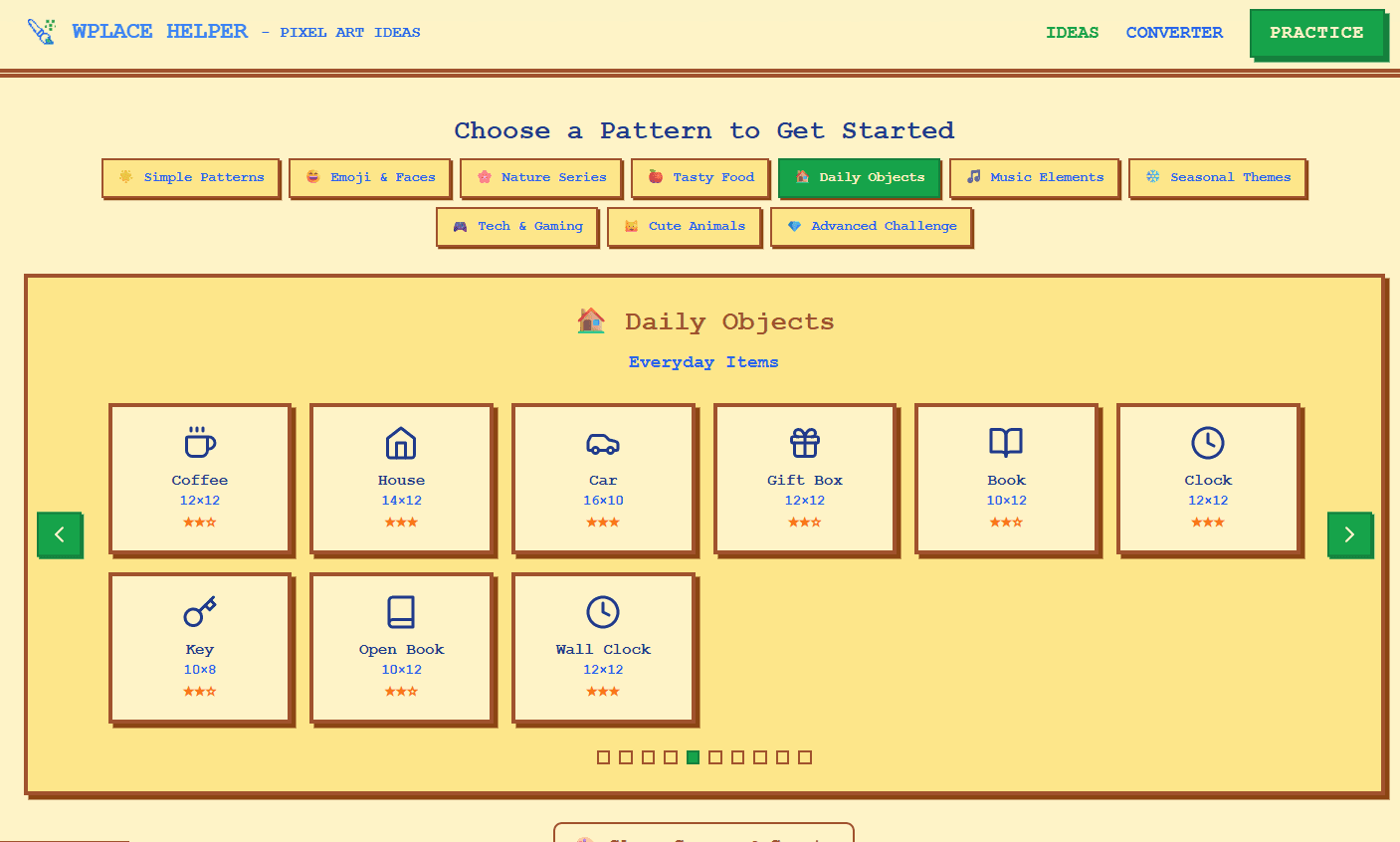
Task: Select the Tech & Gaming category
Action: pyautogui.click(x=517, y=226)
